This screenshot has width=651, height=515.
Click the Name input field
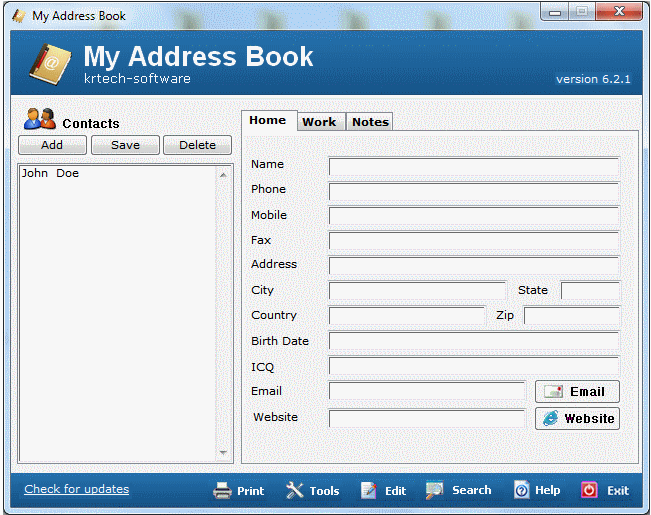tap(474, 167)
